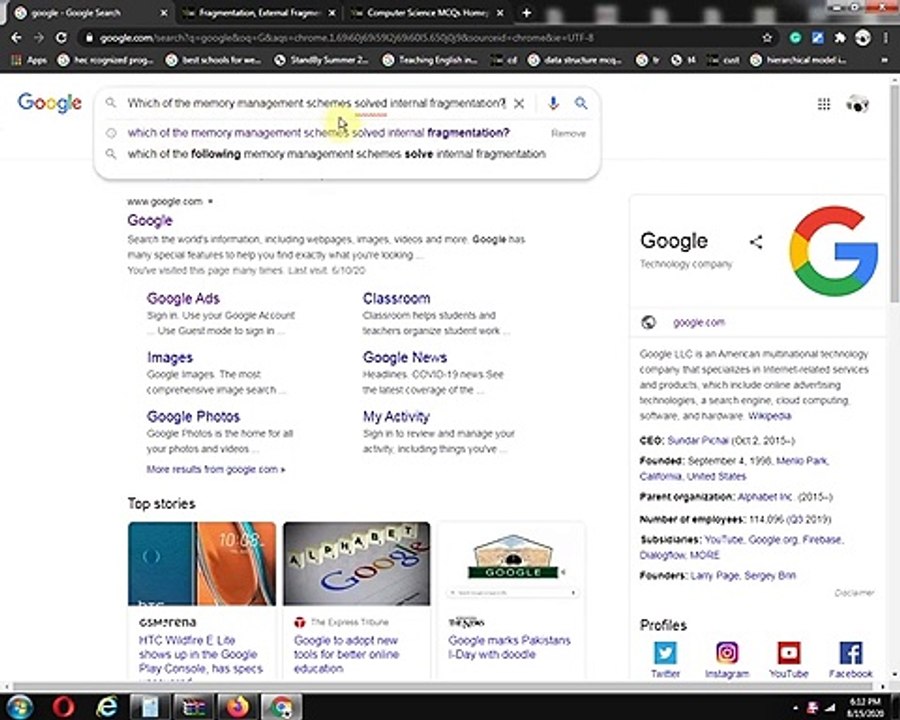Viewport: 900px width, 720px height.
Task: Open the new tab plus button
Action: click(x=526, y=13)
